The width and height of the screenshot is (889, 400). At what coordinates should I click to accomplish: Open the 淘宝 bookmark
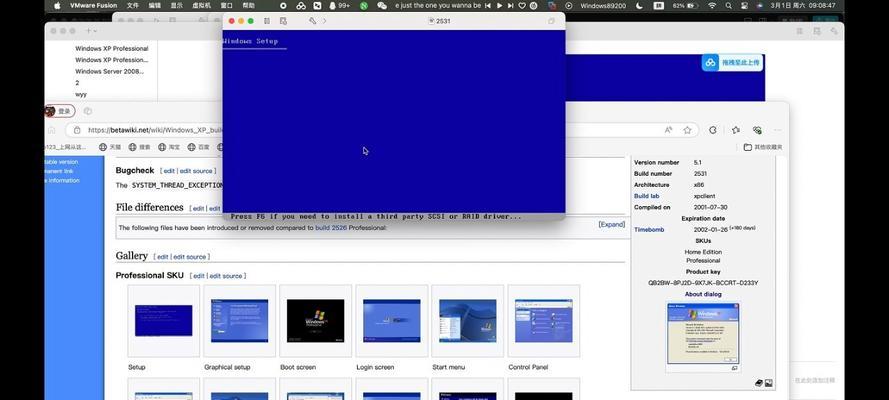pos(169,147)
